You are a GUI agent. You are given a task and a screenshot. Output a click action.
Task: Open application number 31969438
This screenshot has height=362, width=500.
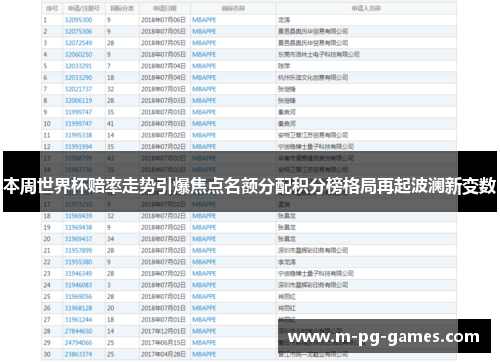coord(78,227)
